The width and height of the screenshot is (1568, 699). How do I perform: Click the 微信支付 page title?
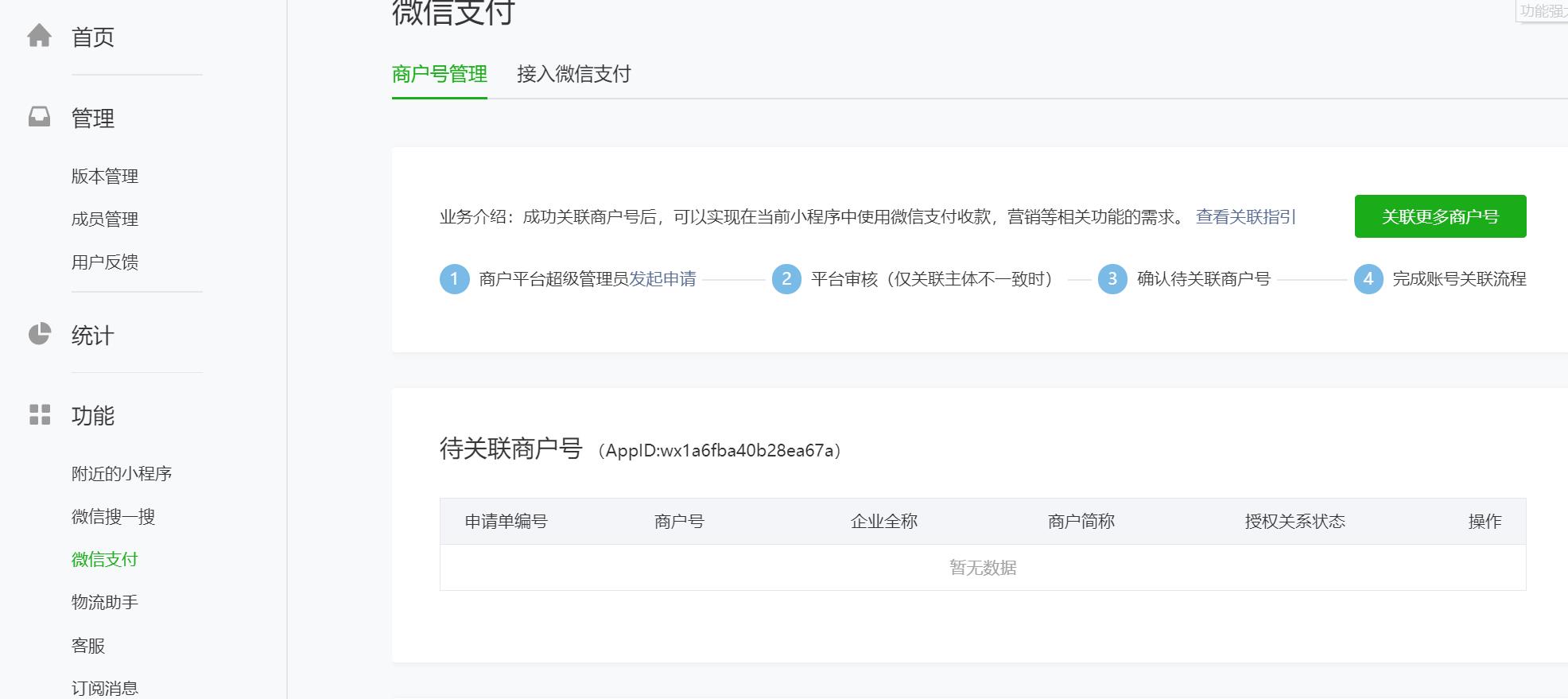point(453,13)
